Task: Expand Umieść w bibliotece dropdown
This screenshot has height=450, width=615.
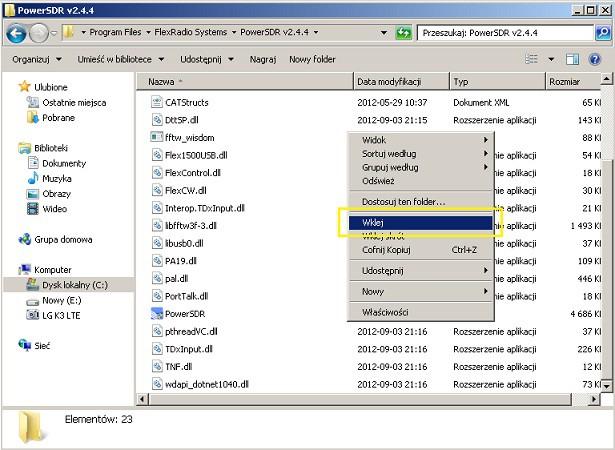Action: (x=120, y=59)
